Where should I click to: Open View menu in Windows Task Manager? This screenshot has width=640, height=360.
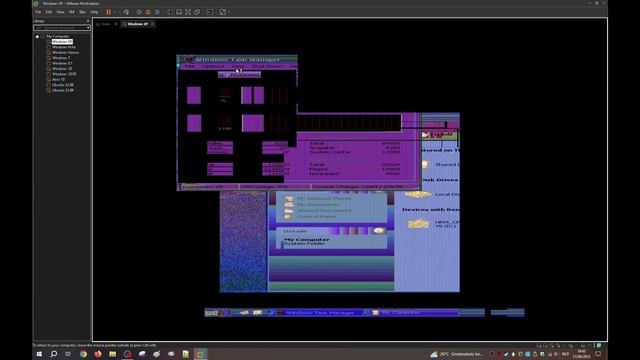[238, 66]
